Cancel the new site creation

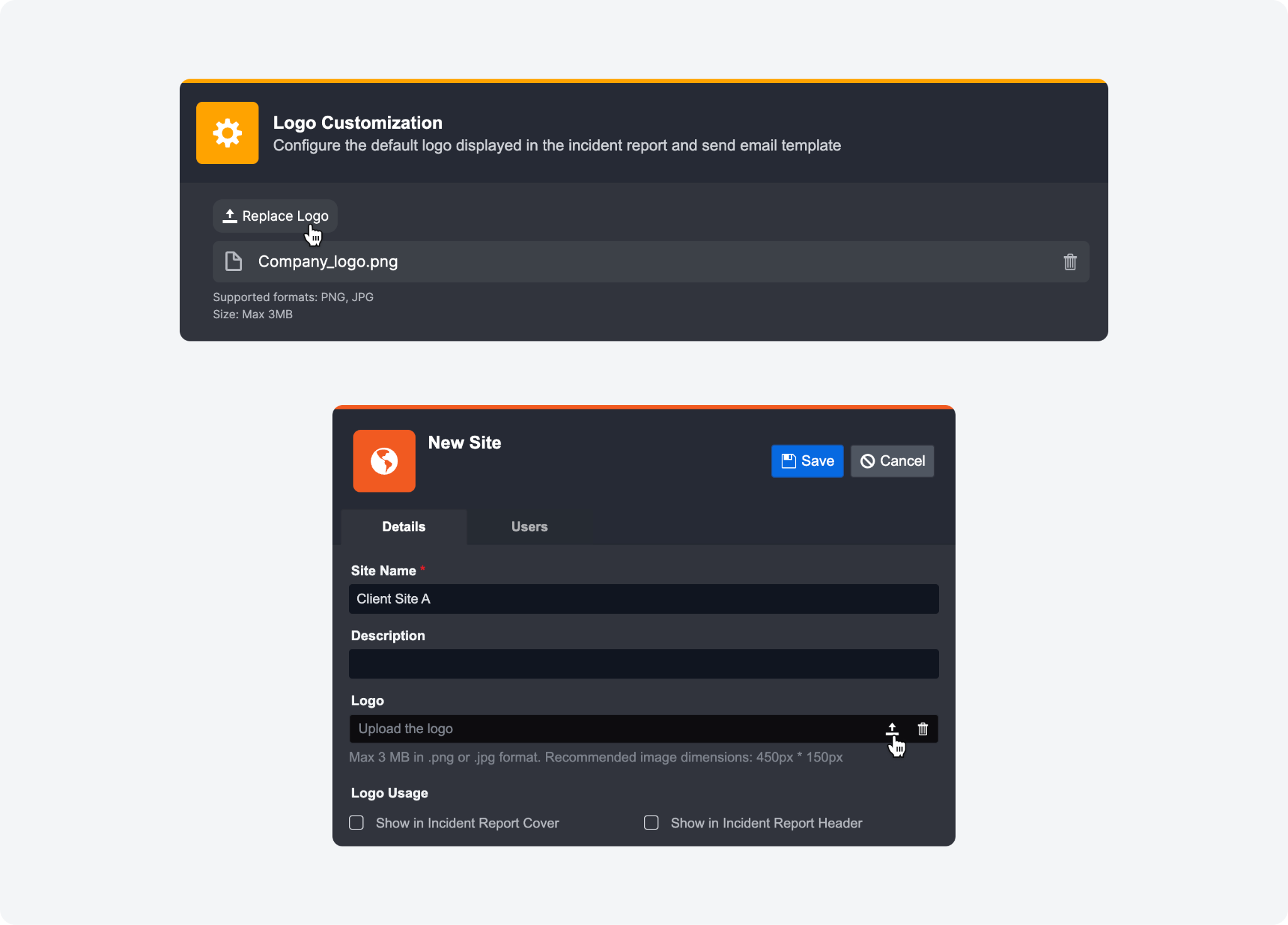pos(892,461)
